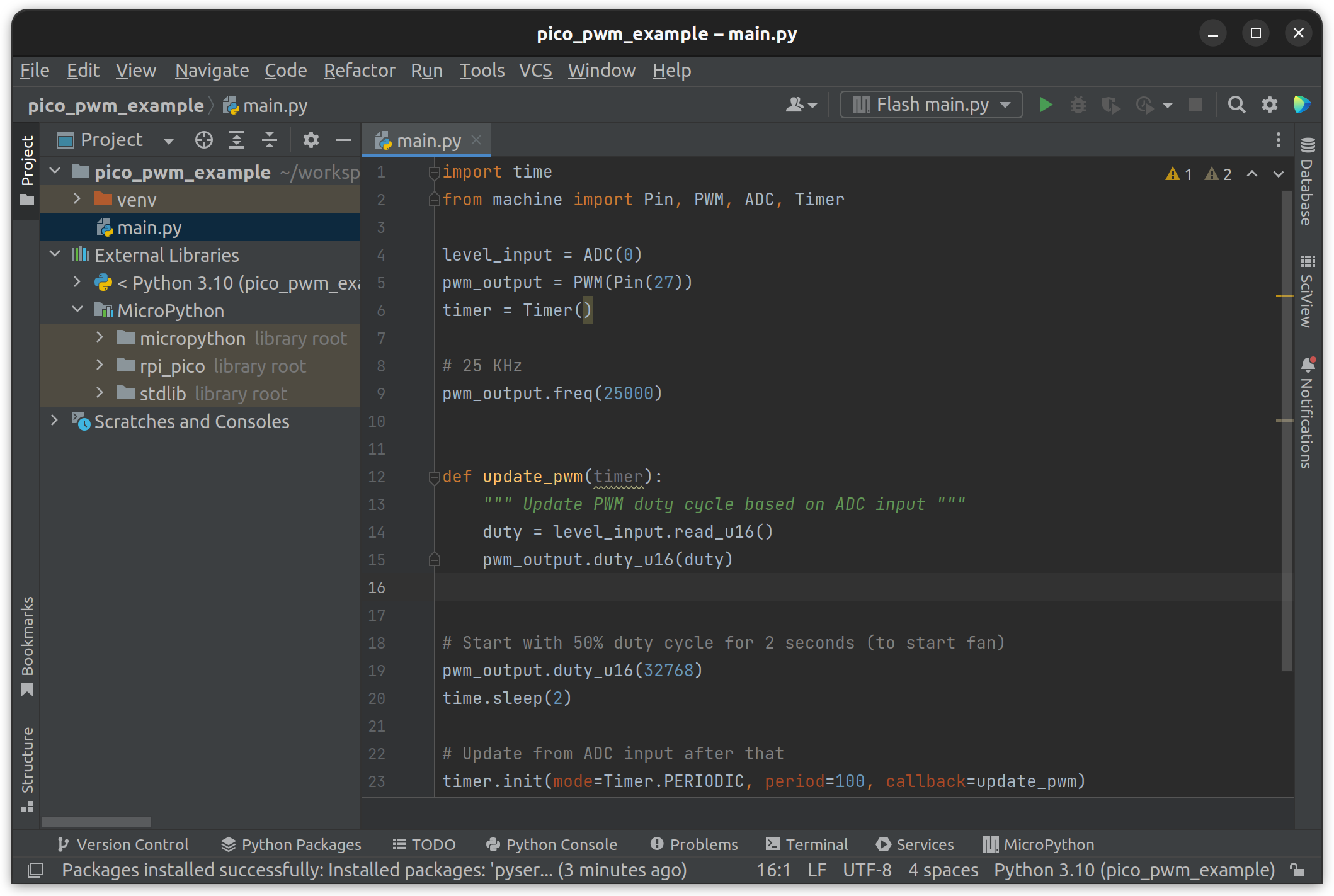
Task: Click the UTF-8 encoding selector
Action: point(867,870)
